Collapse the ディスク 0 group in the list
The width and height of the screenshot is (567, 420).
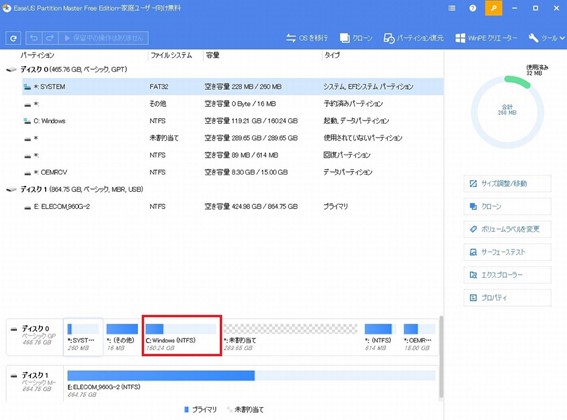click(x=11, y=69)
